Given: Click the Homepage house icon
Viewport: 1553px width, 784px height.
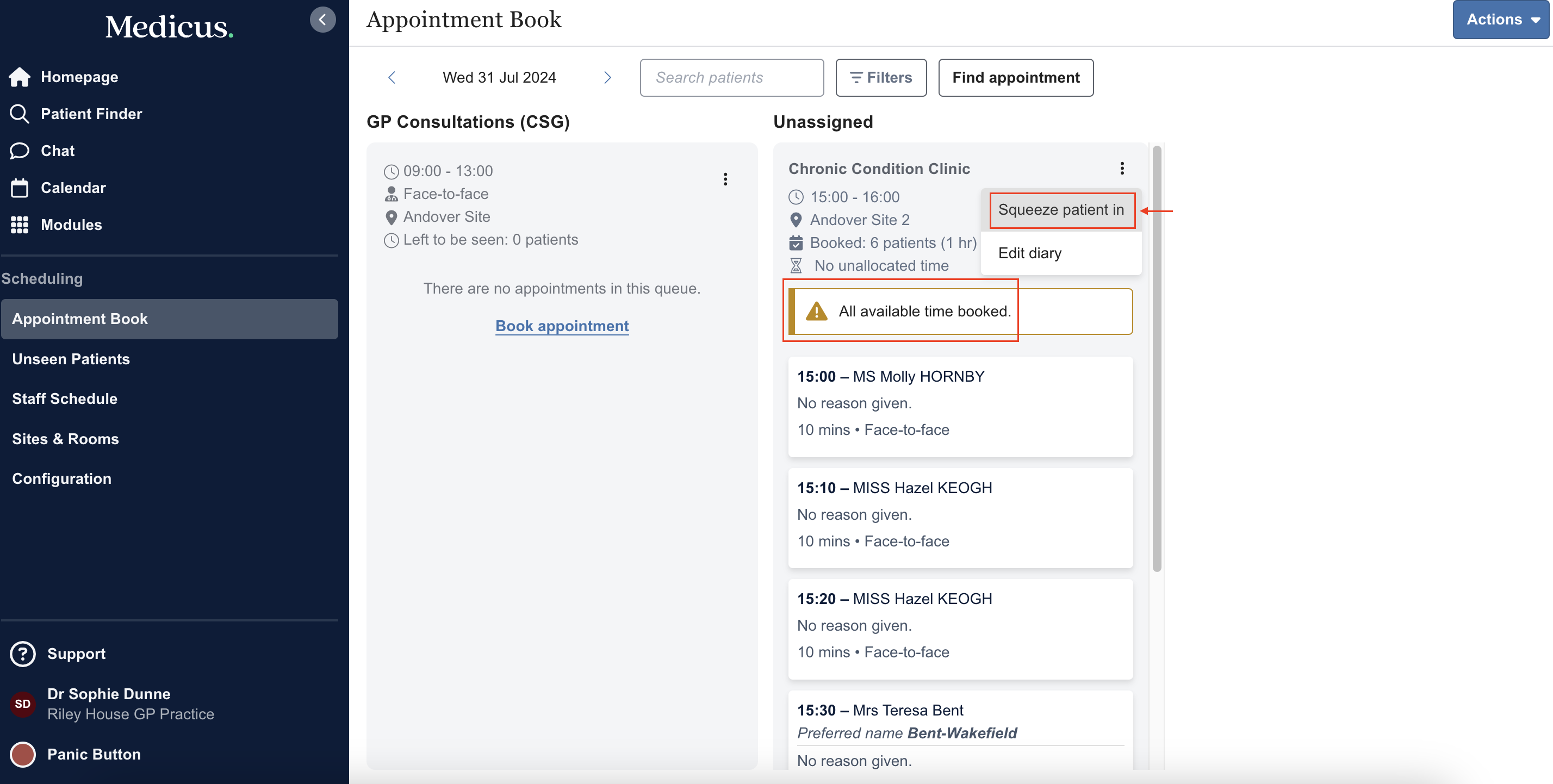Looking at the screenshot, I should tap(19, 77).
